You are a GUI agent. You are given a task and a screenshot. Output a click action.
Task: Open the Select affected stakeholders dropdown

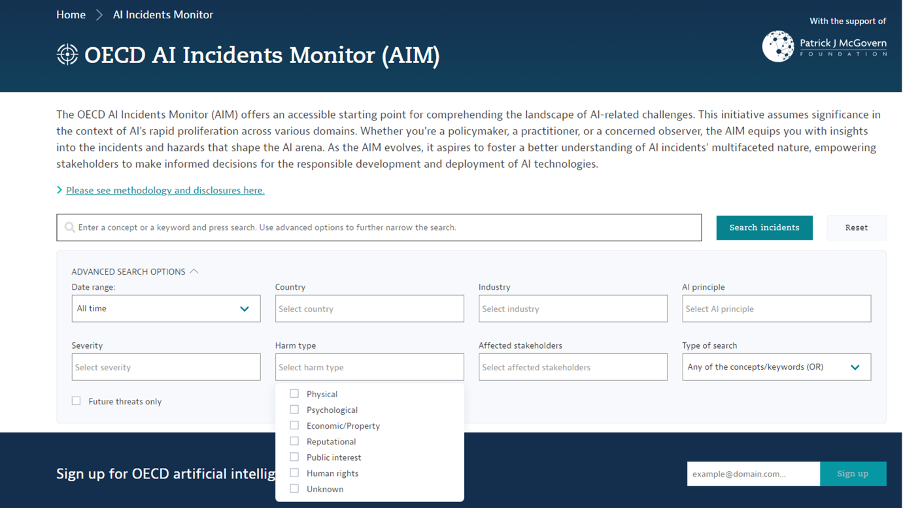click(573, 367)
